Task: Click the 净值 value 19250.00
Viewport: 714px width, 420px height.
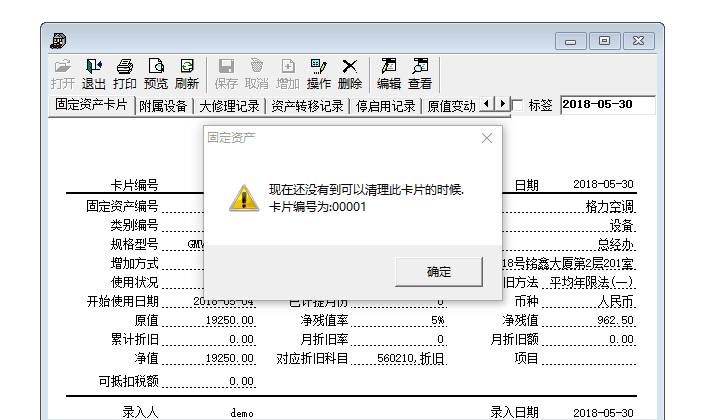Action: point(230,359)
